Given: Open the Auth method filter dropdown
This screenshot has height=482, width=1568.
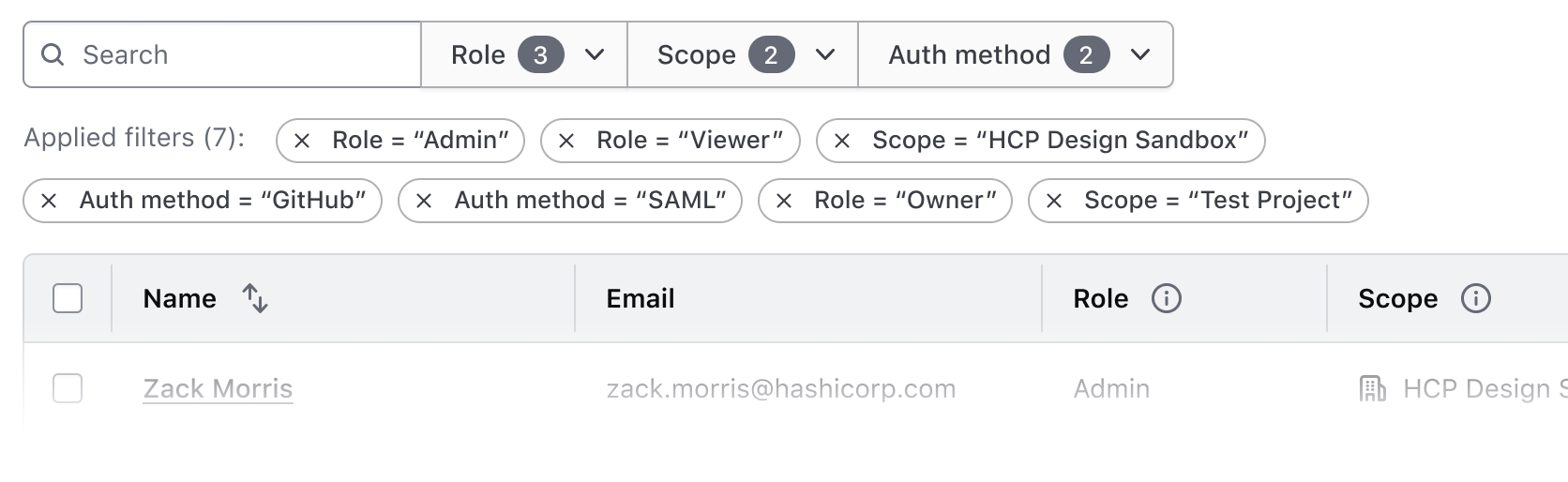Looking at the screenshot, I should tap(1016, 55).
